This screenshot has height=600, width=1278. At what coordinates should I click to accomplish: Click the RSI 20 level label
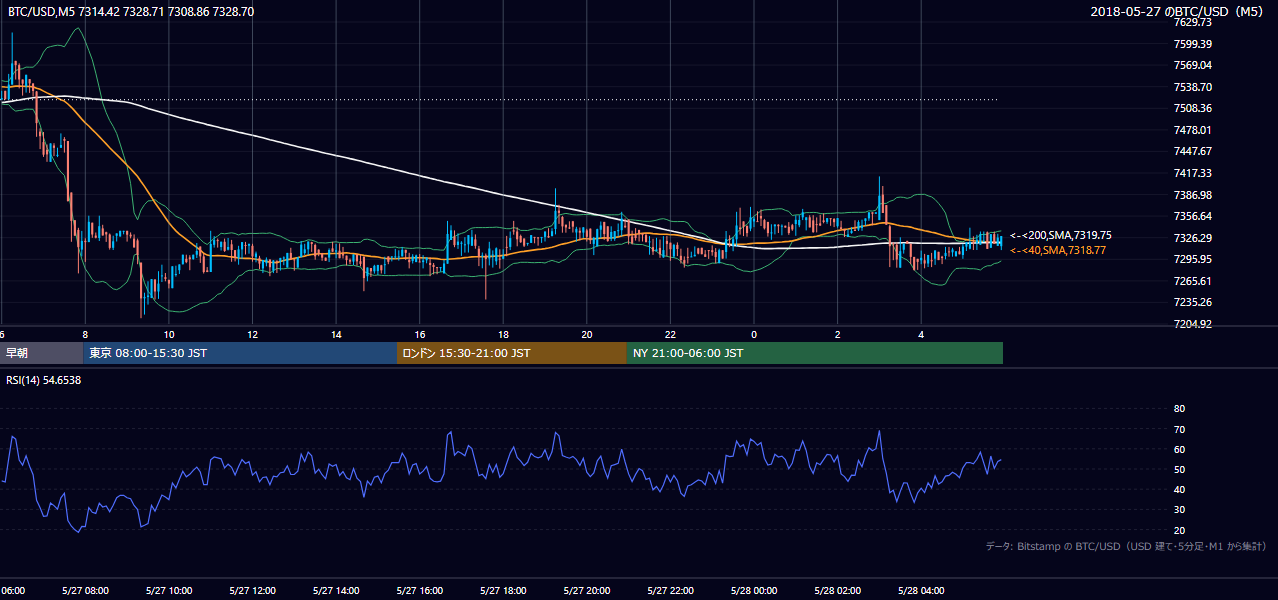[1179, 530]
